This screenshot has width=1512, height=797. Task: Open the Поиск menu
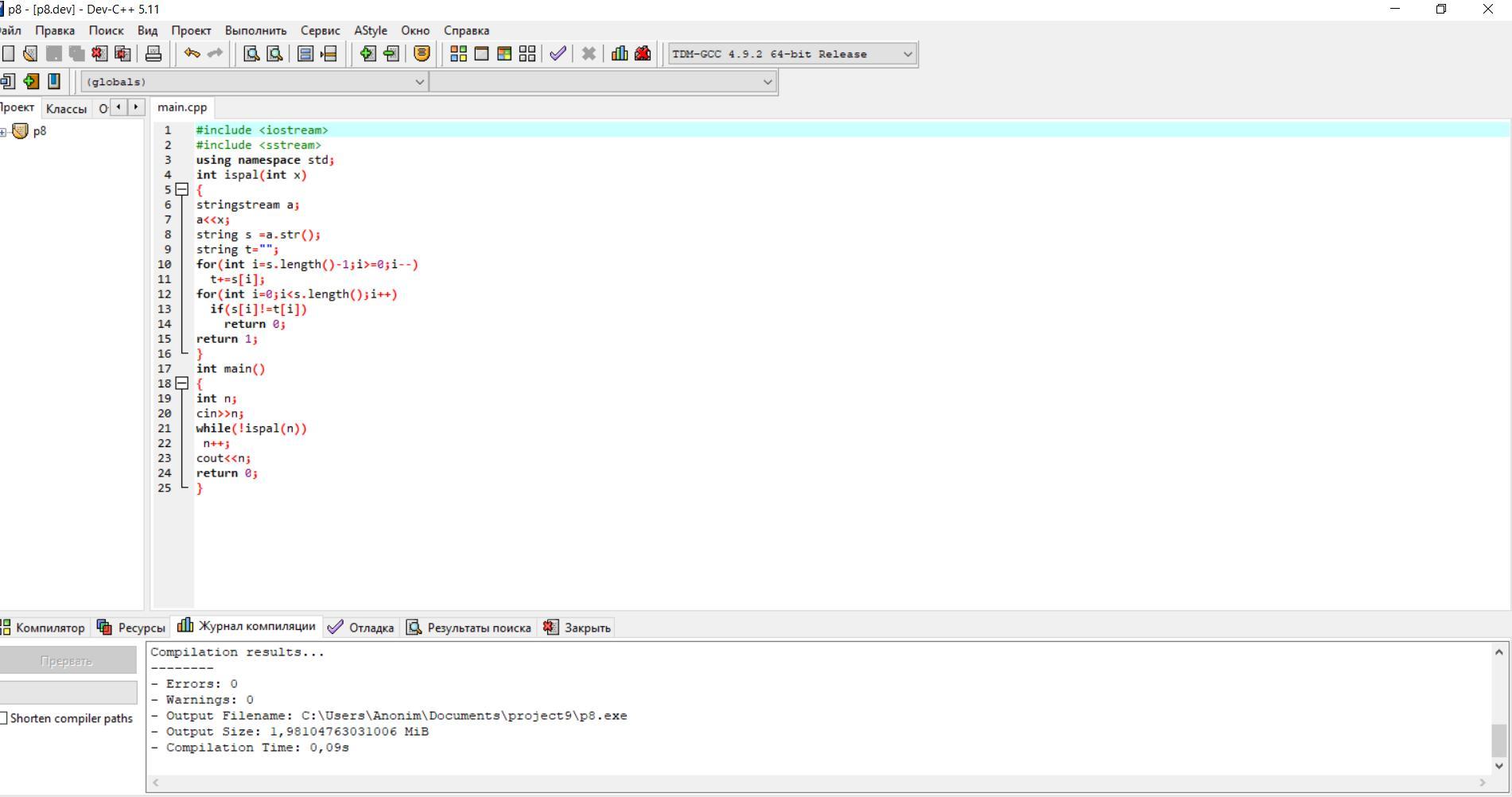[106, 30]
